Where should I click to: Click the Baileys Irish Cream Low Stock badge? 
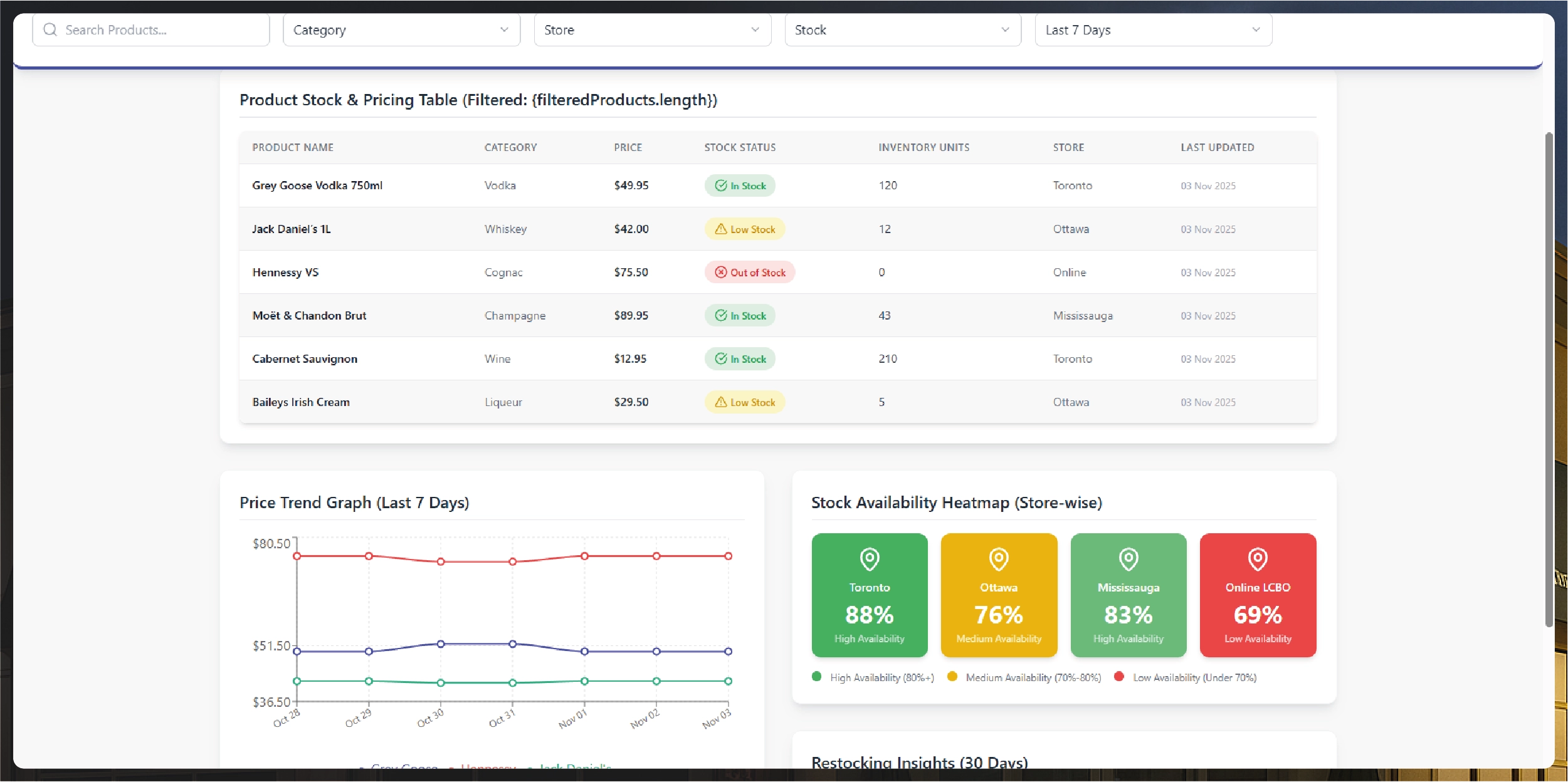(745, 402)
